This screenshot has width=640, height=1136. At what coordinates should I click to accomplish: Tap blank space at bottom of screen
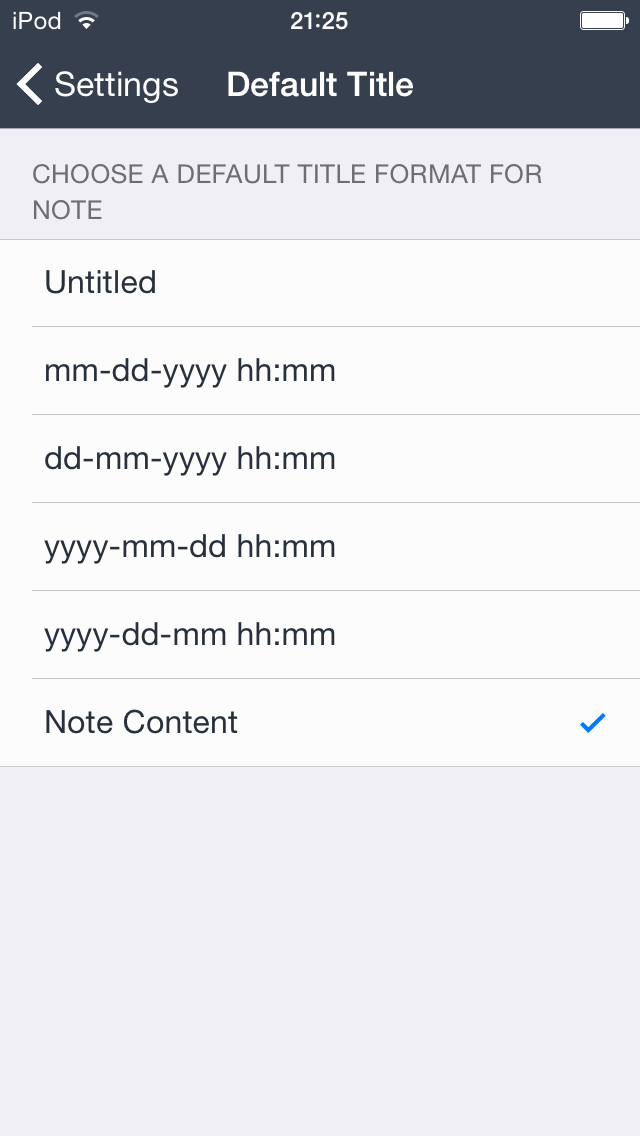tap(320, 1090)
